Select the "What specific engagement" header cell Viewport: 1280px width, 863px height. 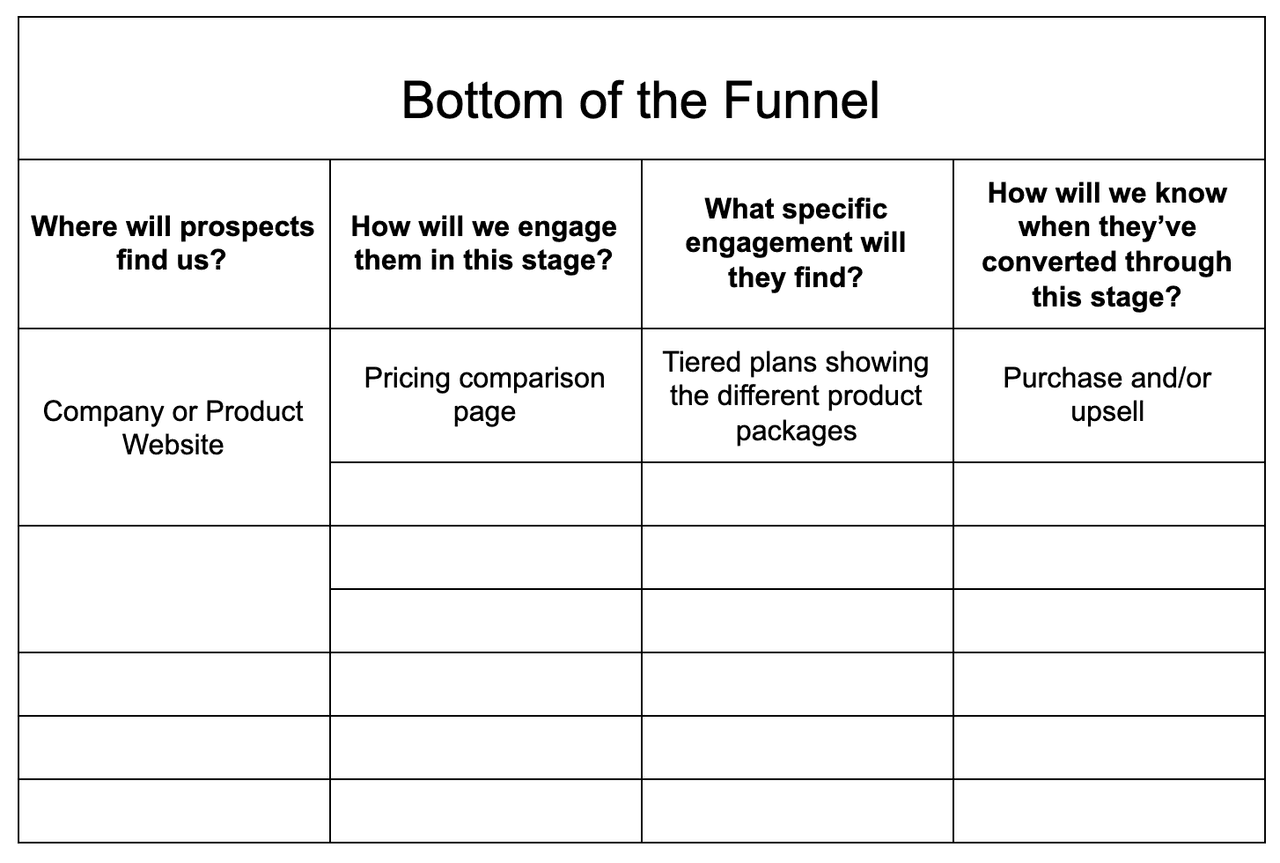point(796,243)
